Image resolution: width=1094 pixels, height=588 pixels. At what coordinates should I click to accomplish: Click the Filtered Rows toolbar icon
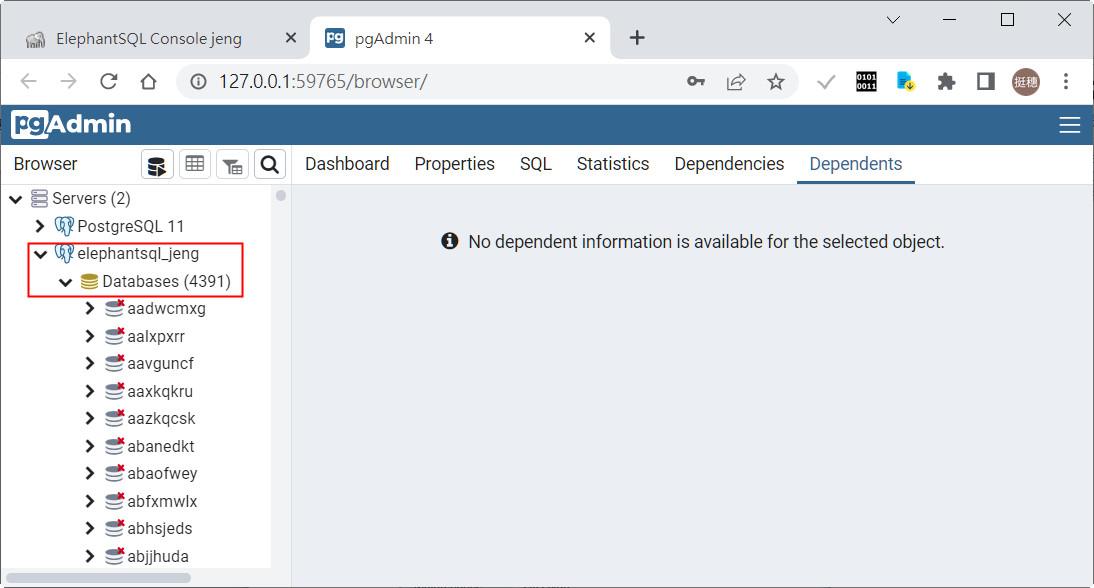click(232, 165)
